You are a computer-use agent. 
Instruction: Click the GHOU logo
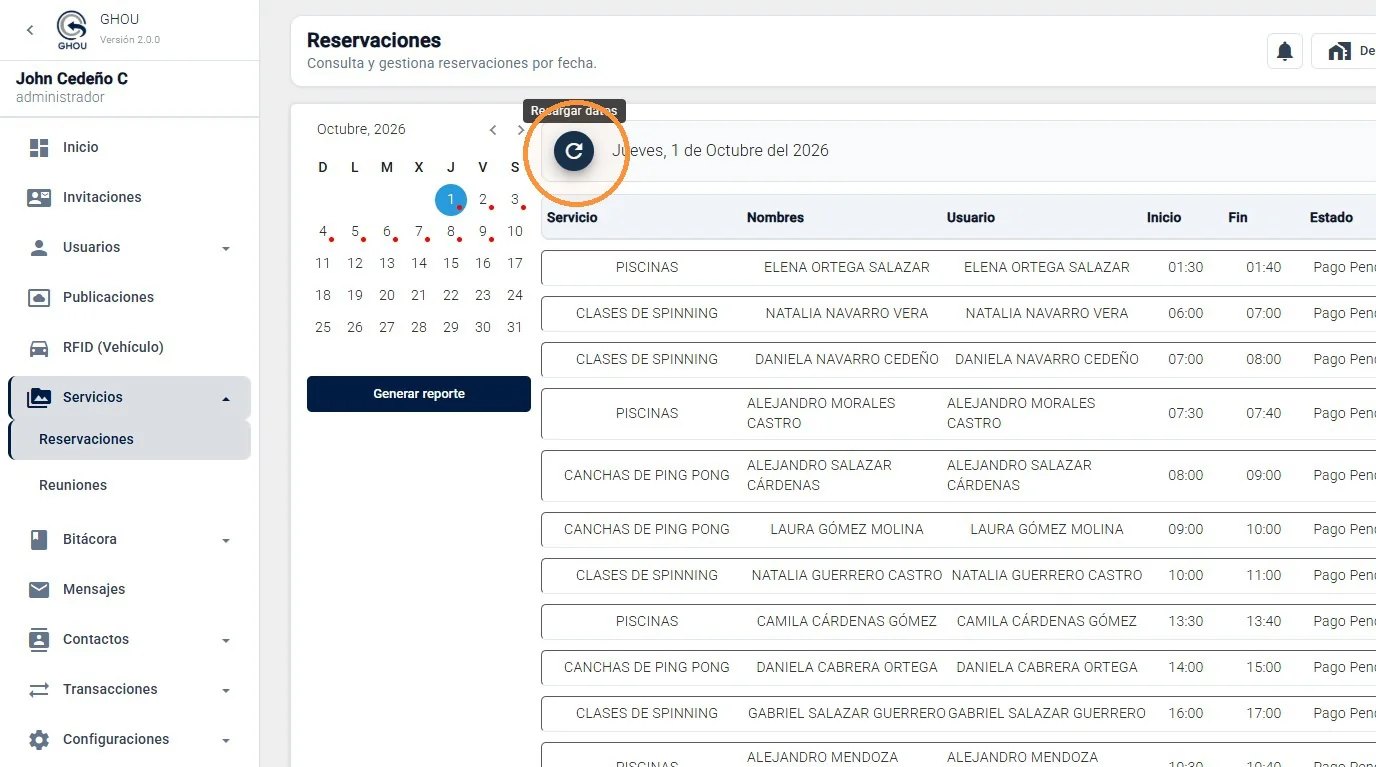[x=72, y=30]
